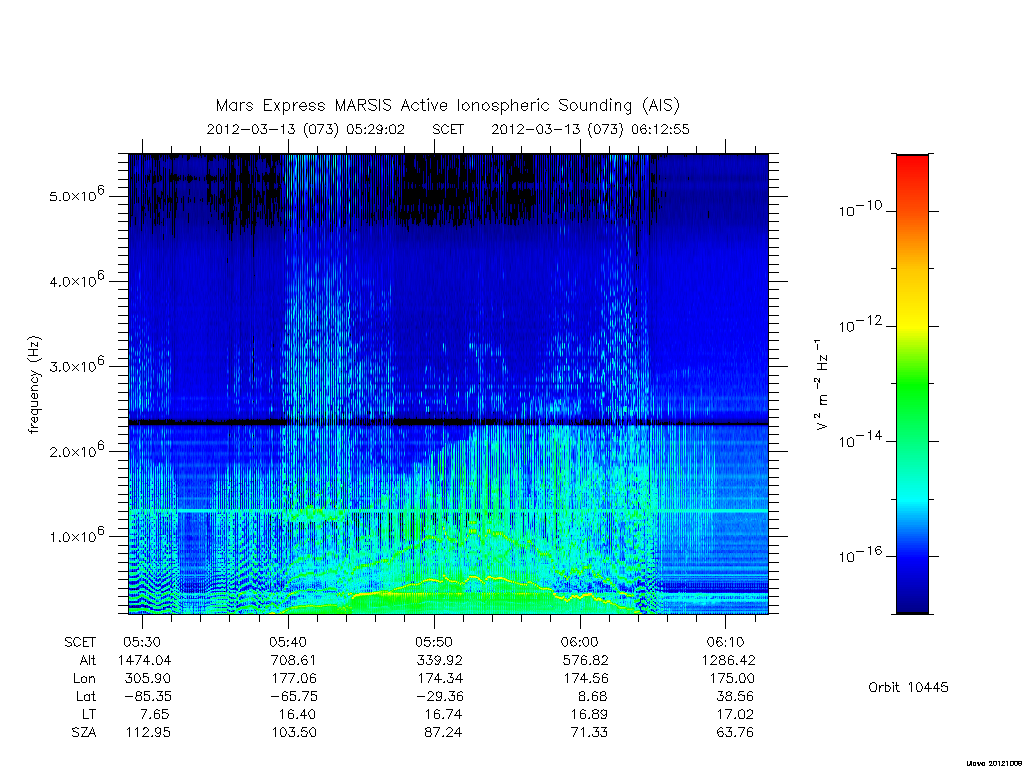Click the 'V² m⁻² Hz⁻¹' units label
Viewport: 1024px width, 768px height.
tap(821, 385)
